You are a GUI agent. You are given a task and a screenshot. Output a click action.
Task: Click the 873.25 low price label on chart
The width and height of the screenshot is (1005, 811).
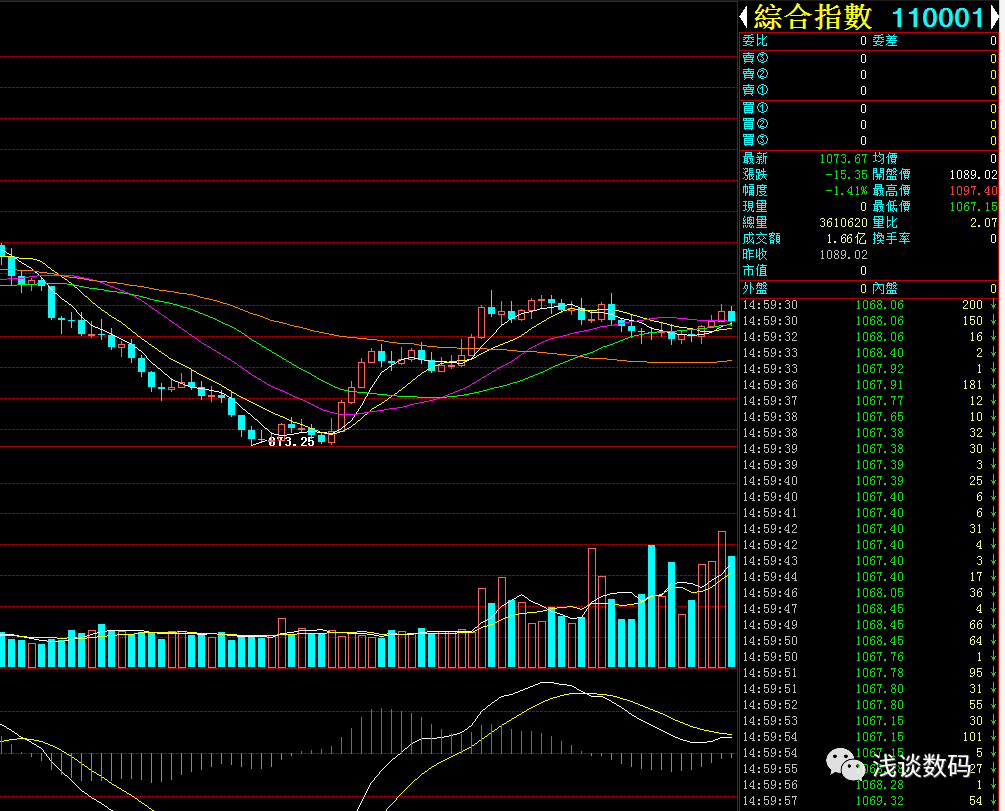(x=292, y=442)
